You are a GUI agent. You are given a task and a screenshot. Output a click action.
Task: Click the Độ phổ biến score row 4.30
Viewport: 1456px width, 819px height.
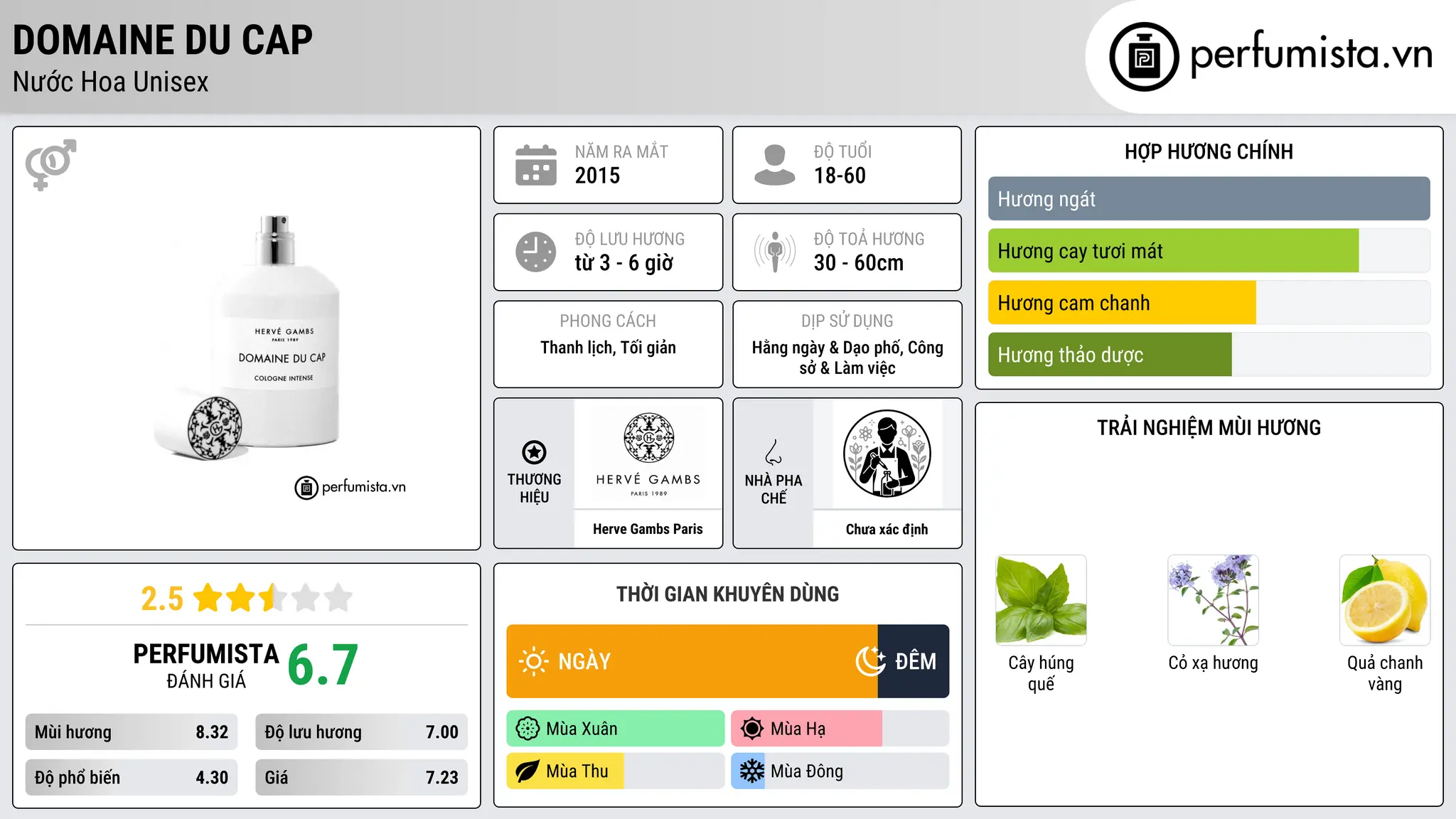pyautogui.click(x=132, y=778)
